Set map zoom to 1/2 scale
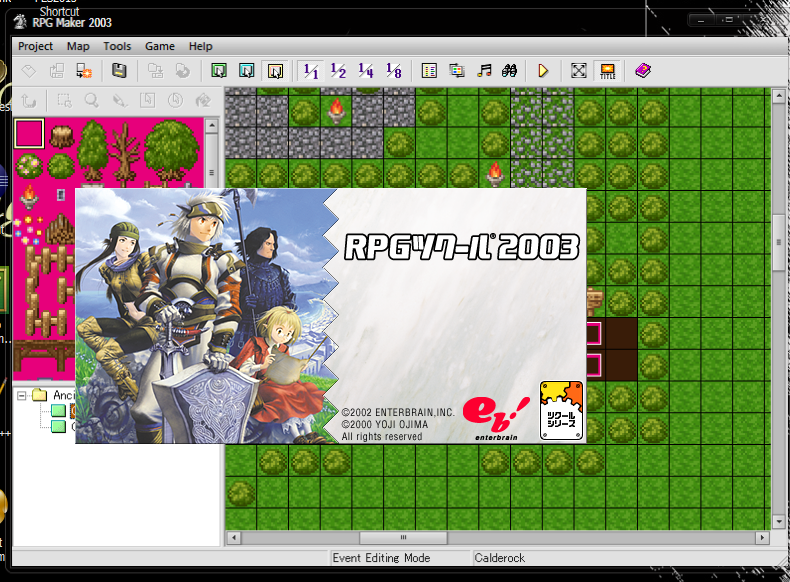 coord(338,71)
